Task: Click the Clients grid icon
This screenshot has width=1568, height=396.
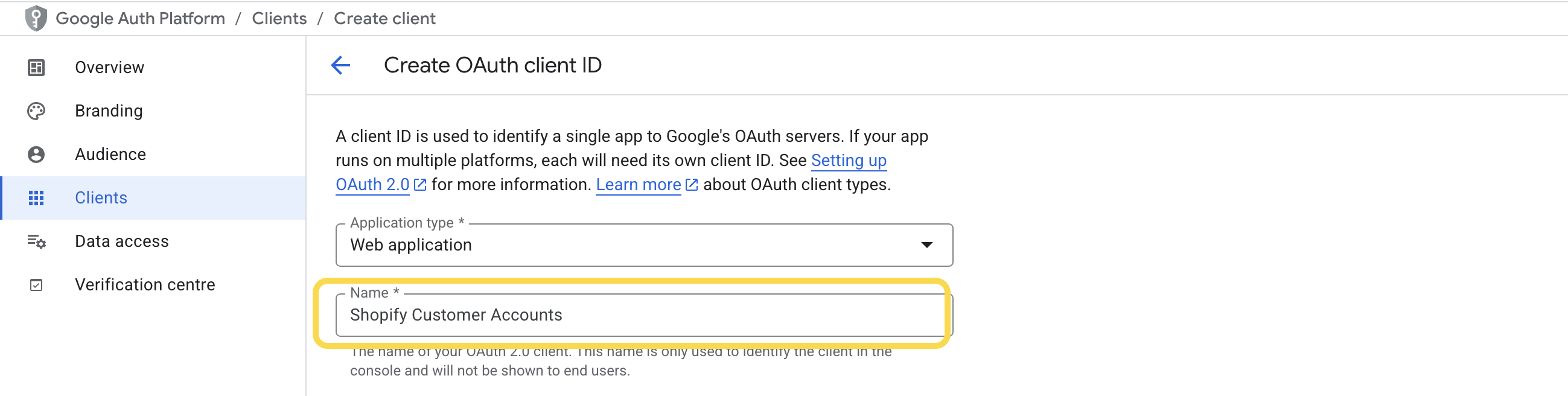Action: point(36,198)
